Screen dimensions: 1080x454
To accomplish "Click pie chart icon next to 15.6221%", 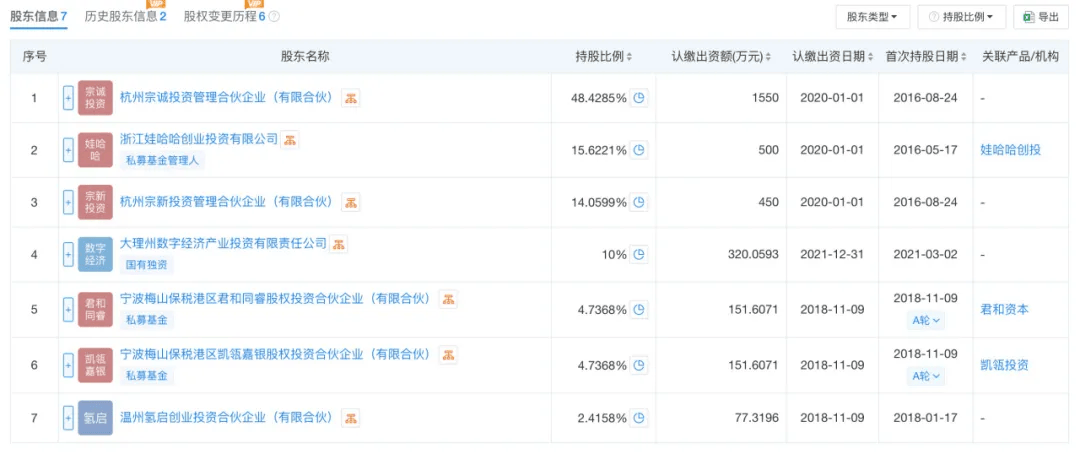I will pos(639,150).
